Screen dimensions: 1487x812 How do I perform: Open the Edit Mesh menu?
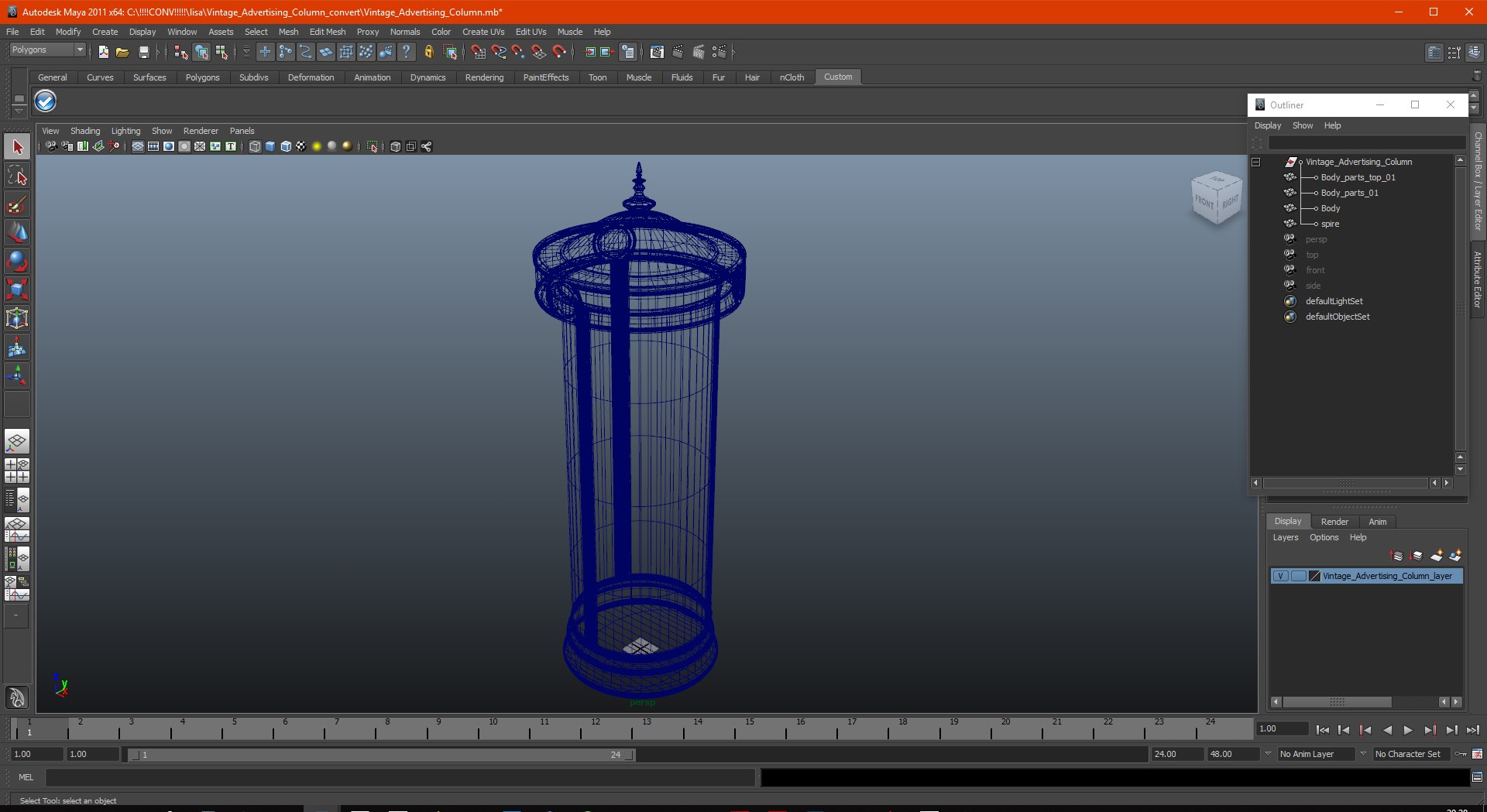(328, 32)
